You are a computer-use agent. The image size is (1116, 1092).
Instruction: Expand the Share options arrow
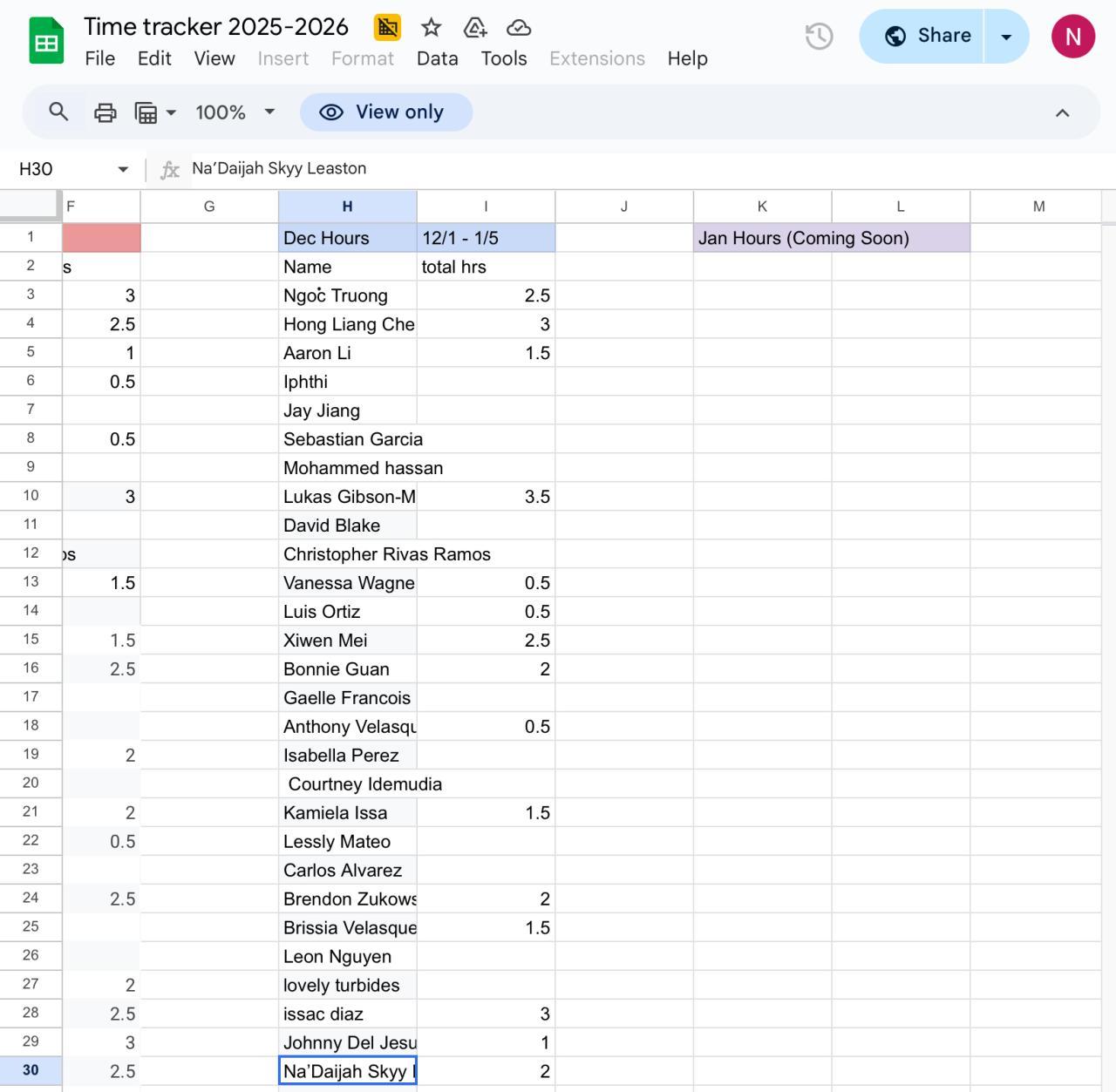(1006, 37)
